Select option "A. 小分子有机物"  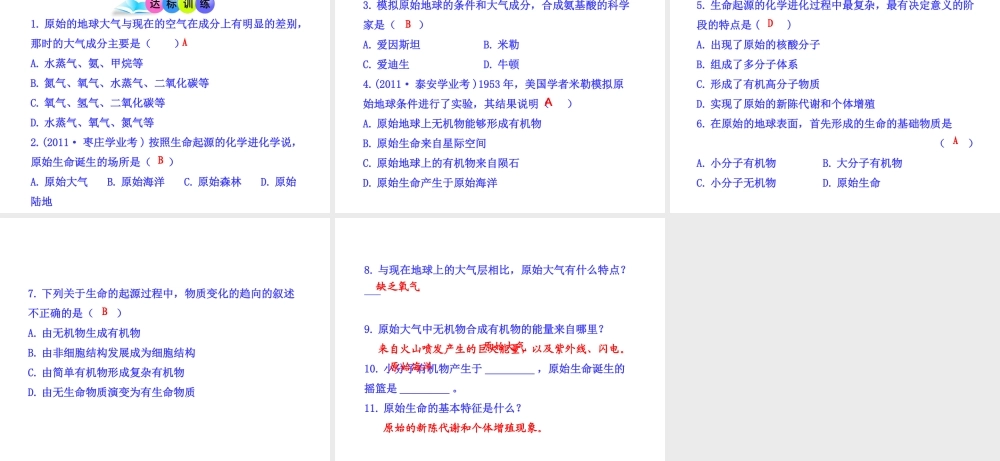click(736, 163)
